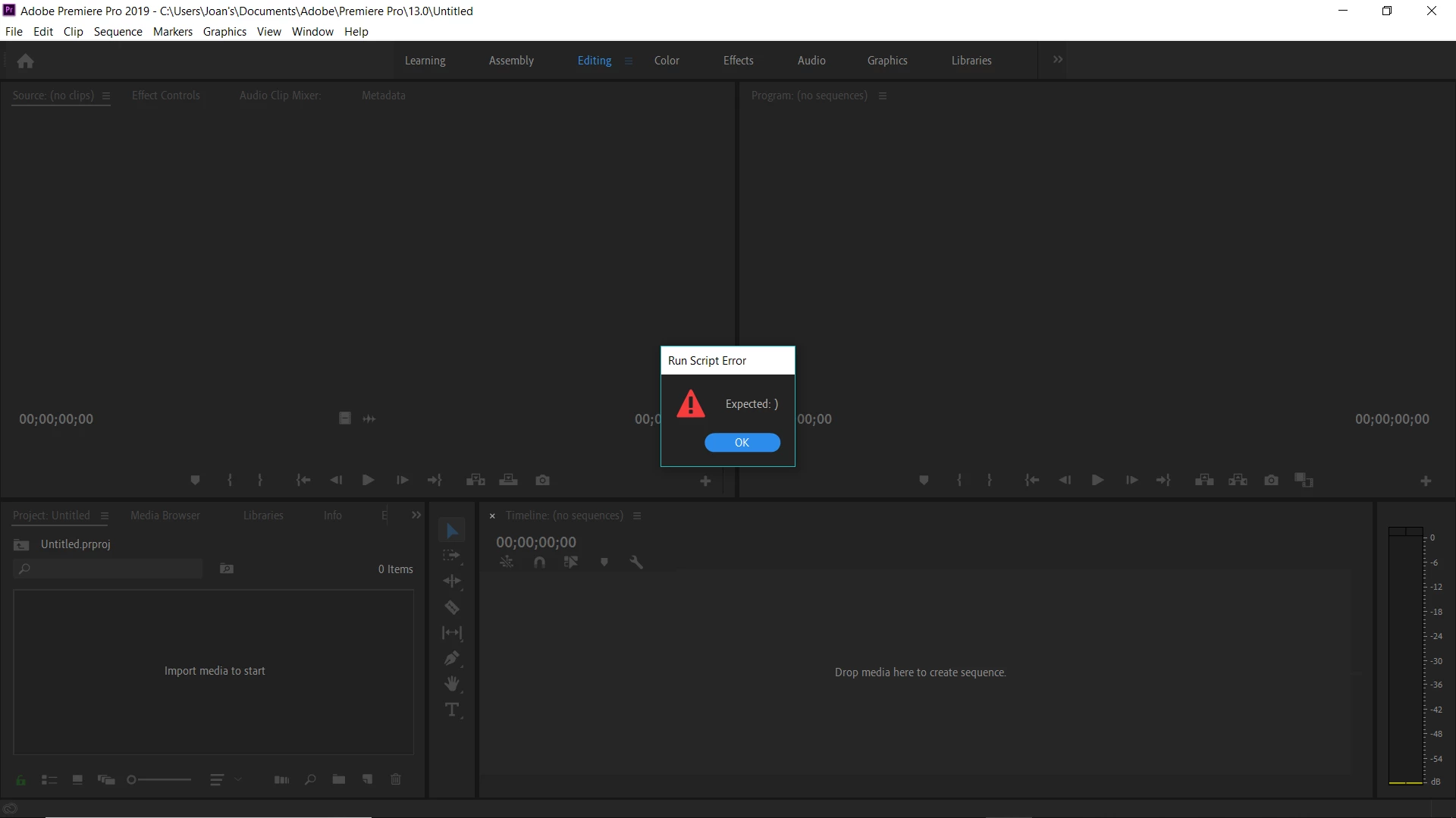1456x818 pixels.
Task: Close the Timeline panel tab
Action: pyautogui.click(x=492, y=516)
